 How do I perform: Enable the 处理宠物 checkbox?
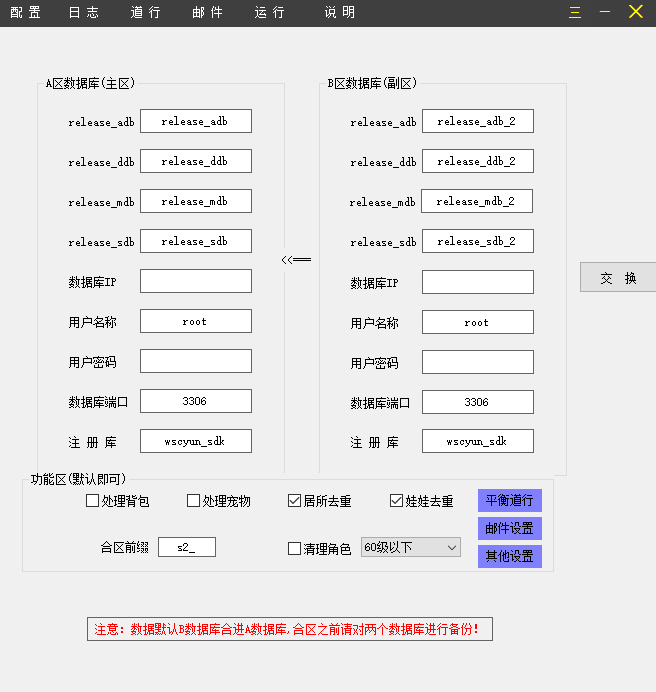pyautogui.click(x=194, y=501)
